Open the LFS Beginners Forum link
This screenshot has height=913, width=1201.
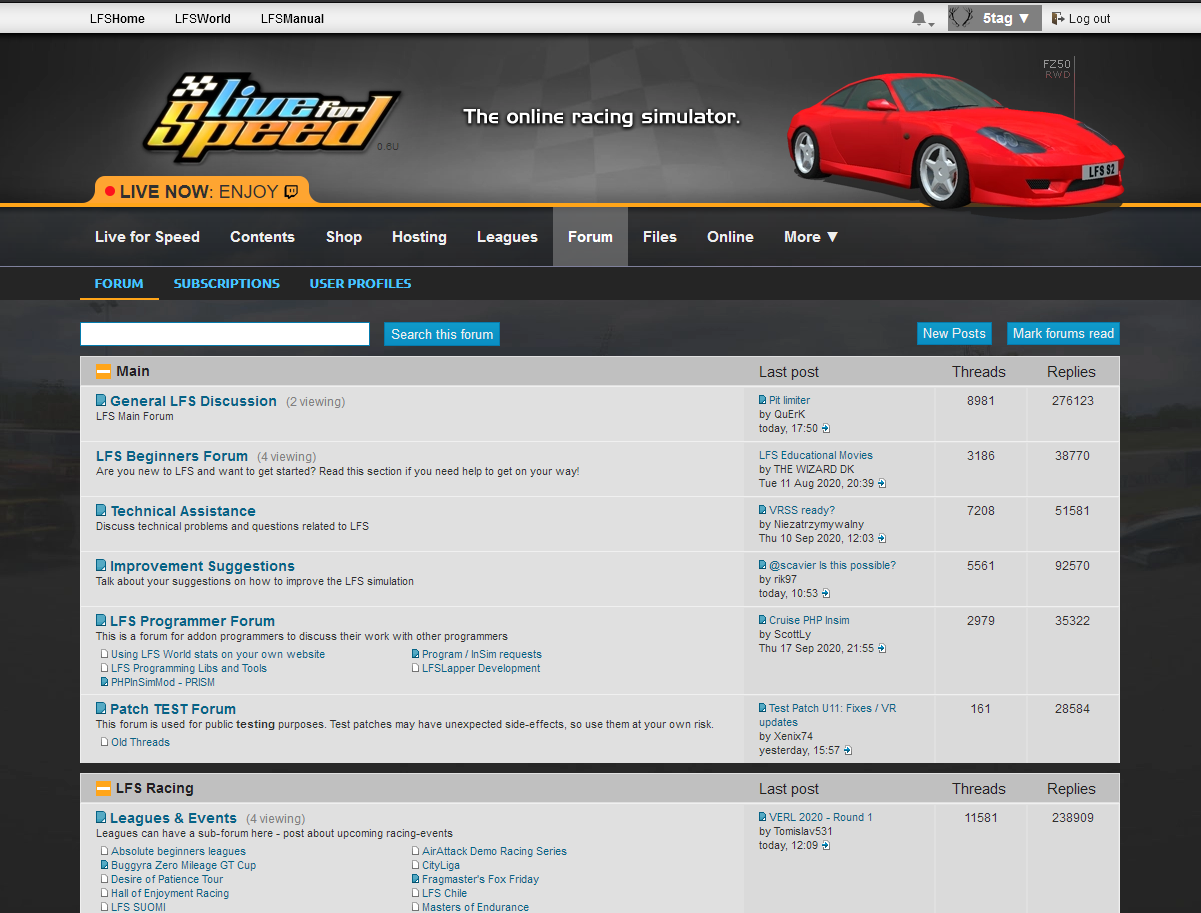172,456
